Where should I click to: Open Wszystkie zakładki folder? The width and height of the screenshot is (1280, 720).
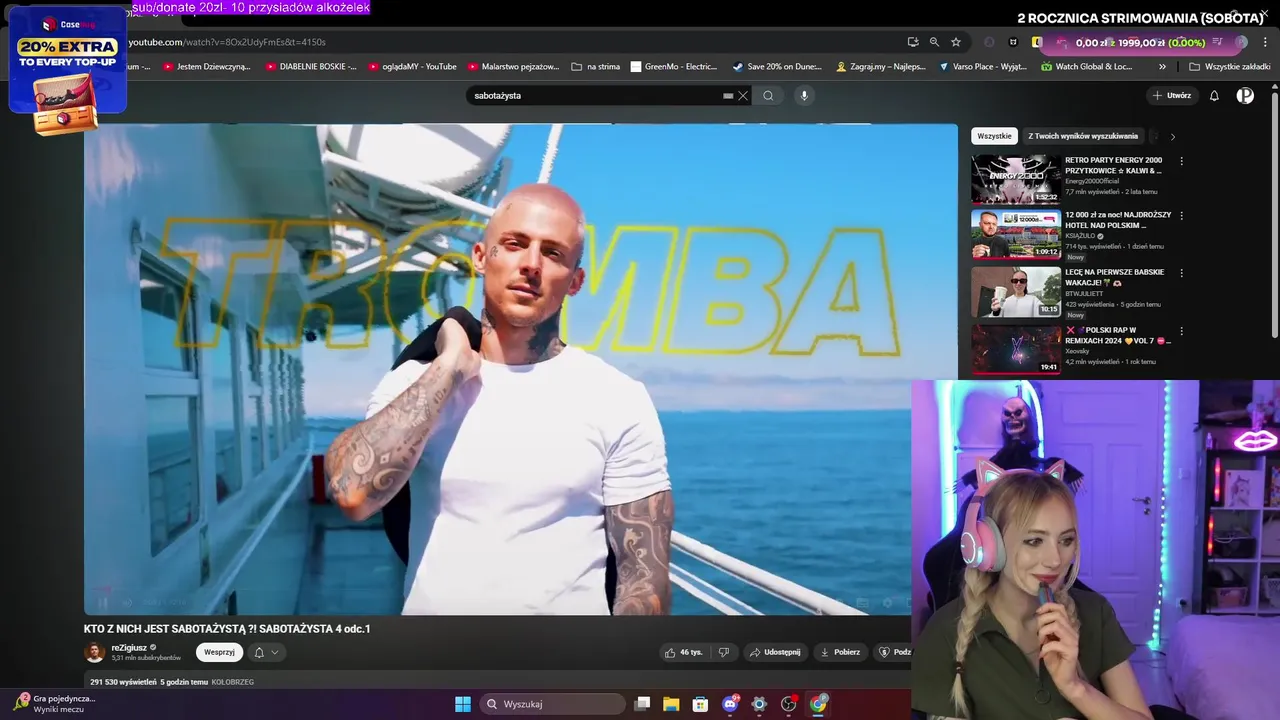(1229, 67)
